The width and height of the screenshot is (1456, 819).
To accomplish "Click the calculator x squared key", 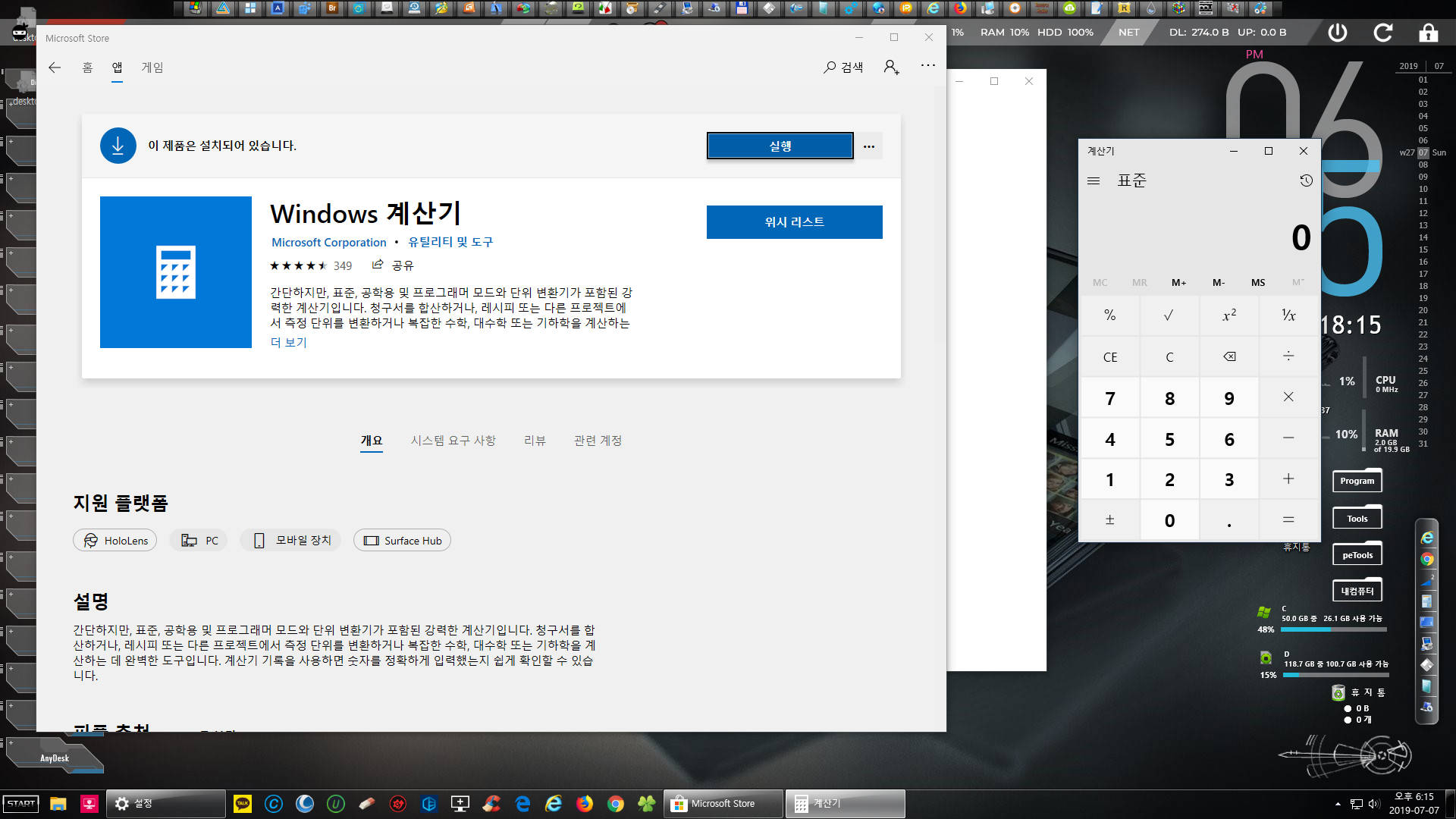I will (x=1228, y=315).
